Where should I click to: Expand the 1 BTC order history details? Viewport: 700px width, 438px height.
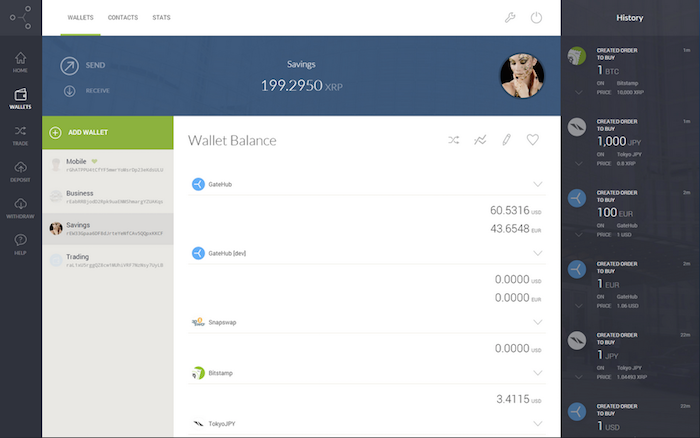[x=579, y=92]
